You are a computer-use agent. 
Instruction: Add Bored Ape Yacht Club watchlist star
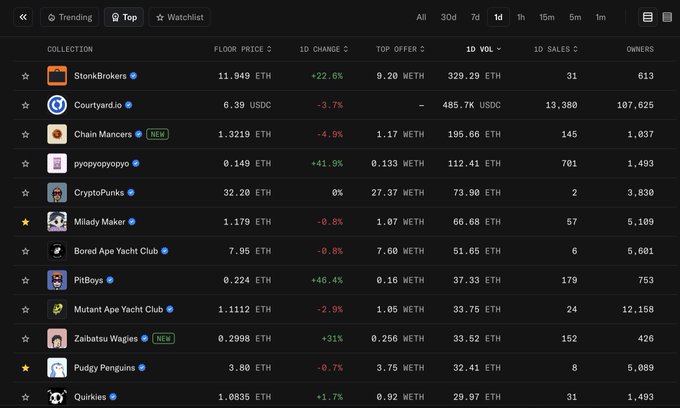pyautogui.click(x=26, y=251)
